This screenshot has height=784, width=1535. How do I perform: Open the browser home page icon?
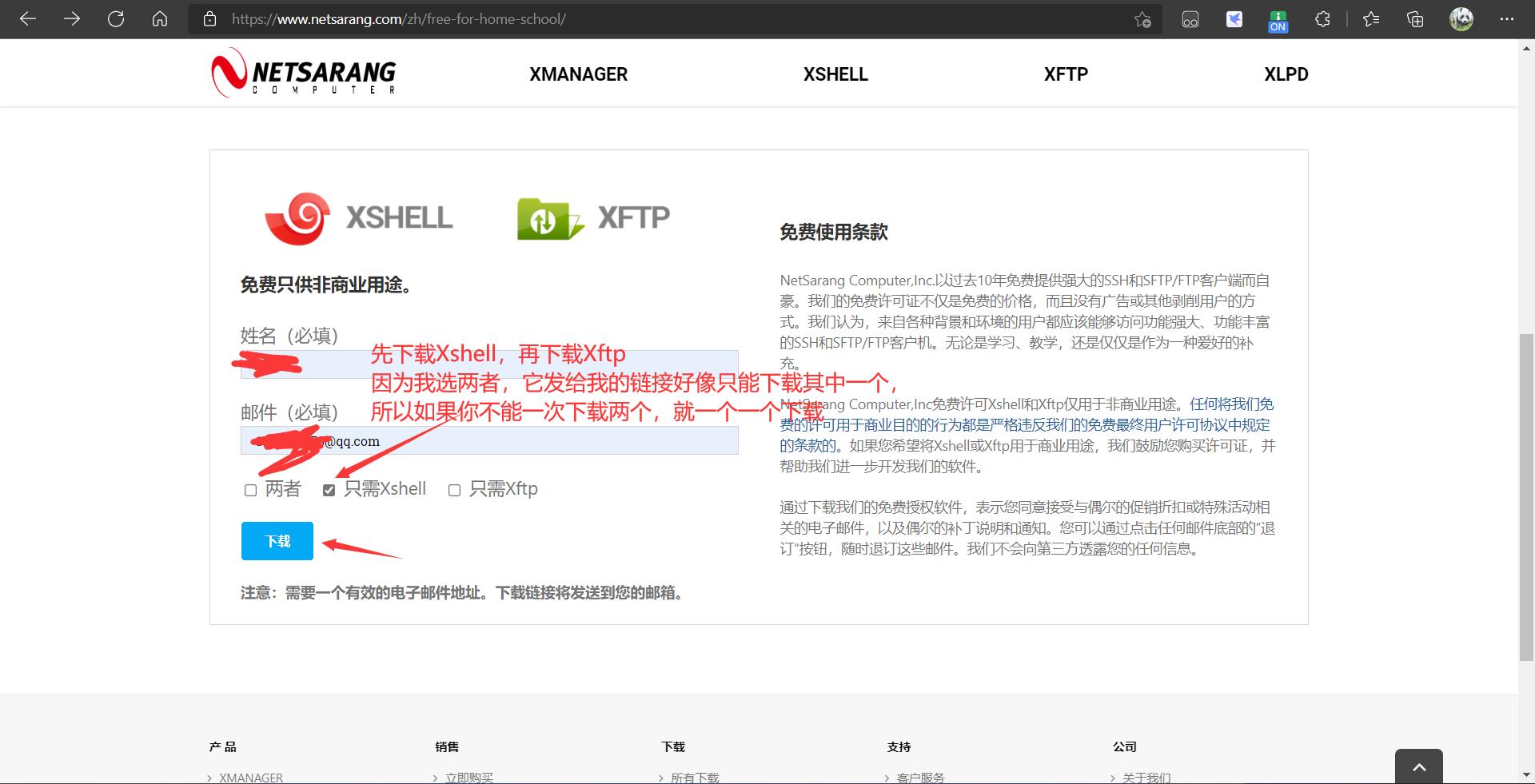160,19
